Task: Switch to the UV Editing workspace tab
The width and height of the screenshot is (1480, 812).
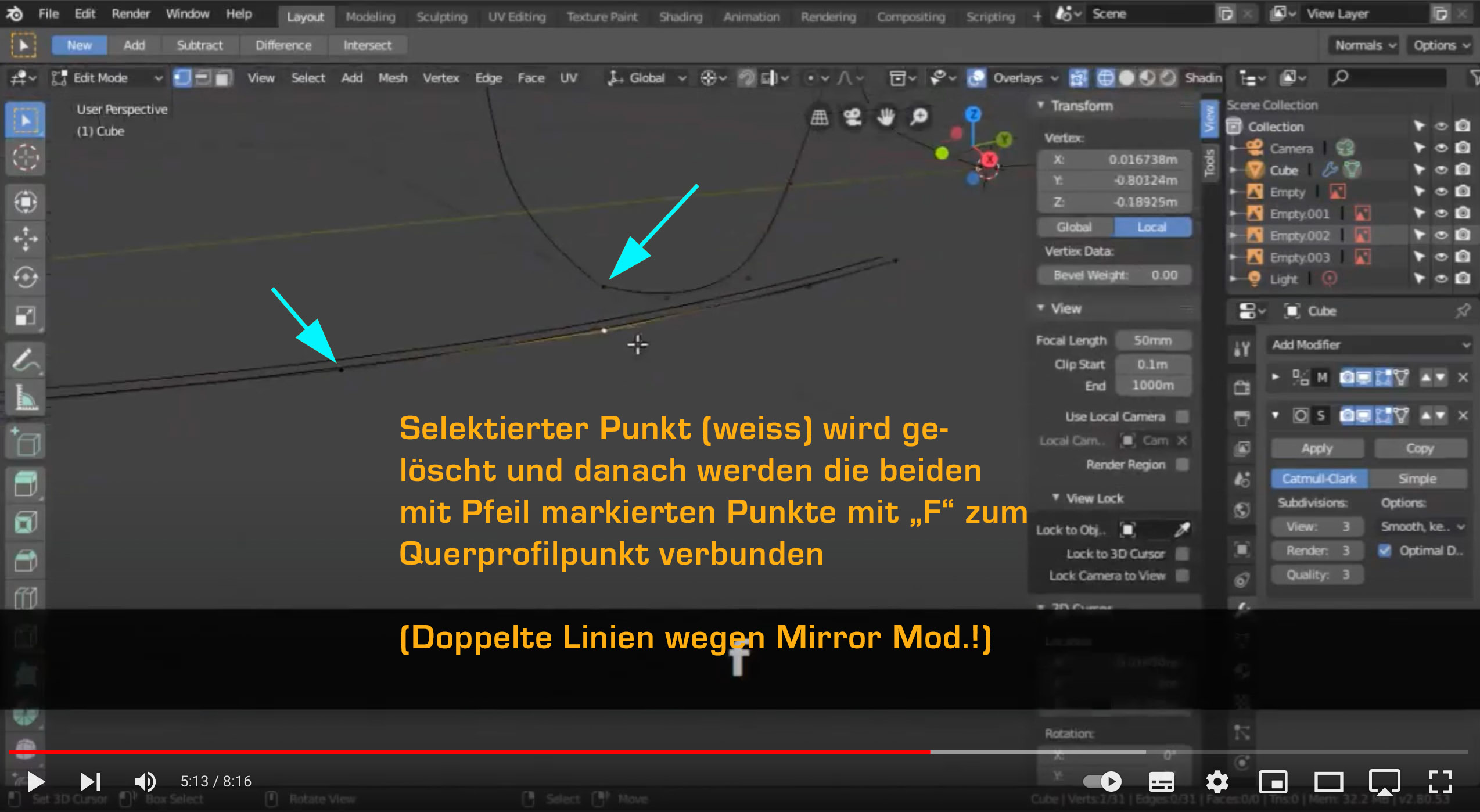Action: 516,17
